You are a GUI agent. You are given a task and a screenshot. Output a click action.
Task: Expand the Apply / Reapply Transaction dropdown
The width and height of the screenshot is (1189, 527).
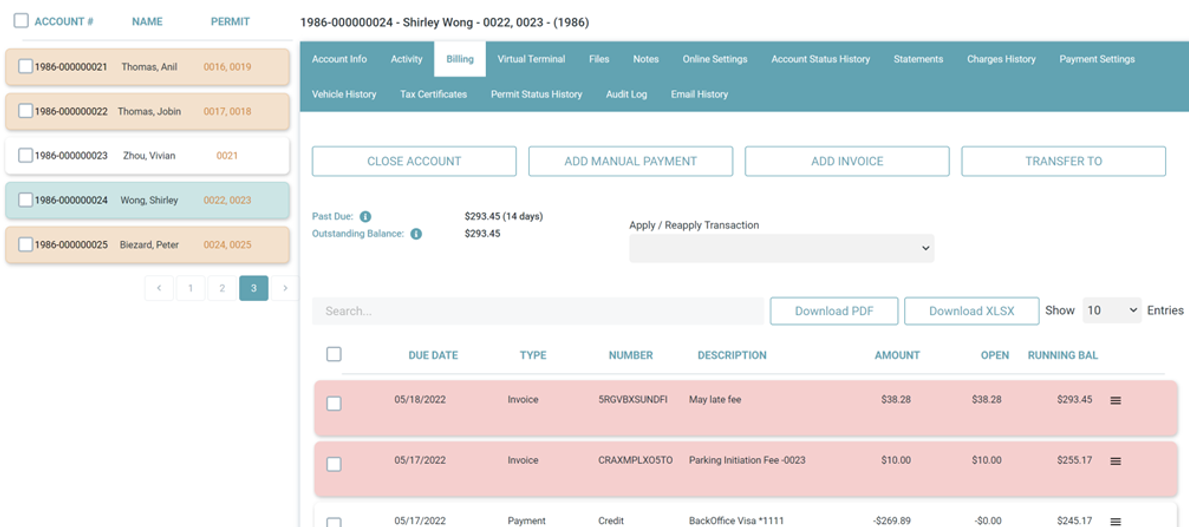(782, 249)
